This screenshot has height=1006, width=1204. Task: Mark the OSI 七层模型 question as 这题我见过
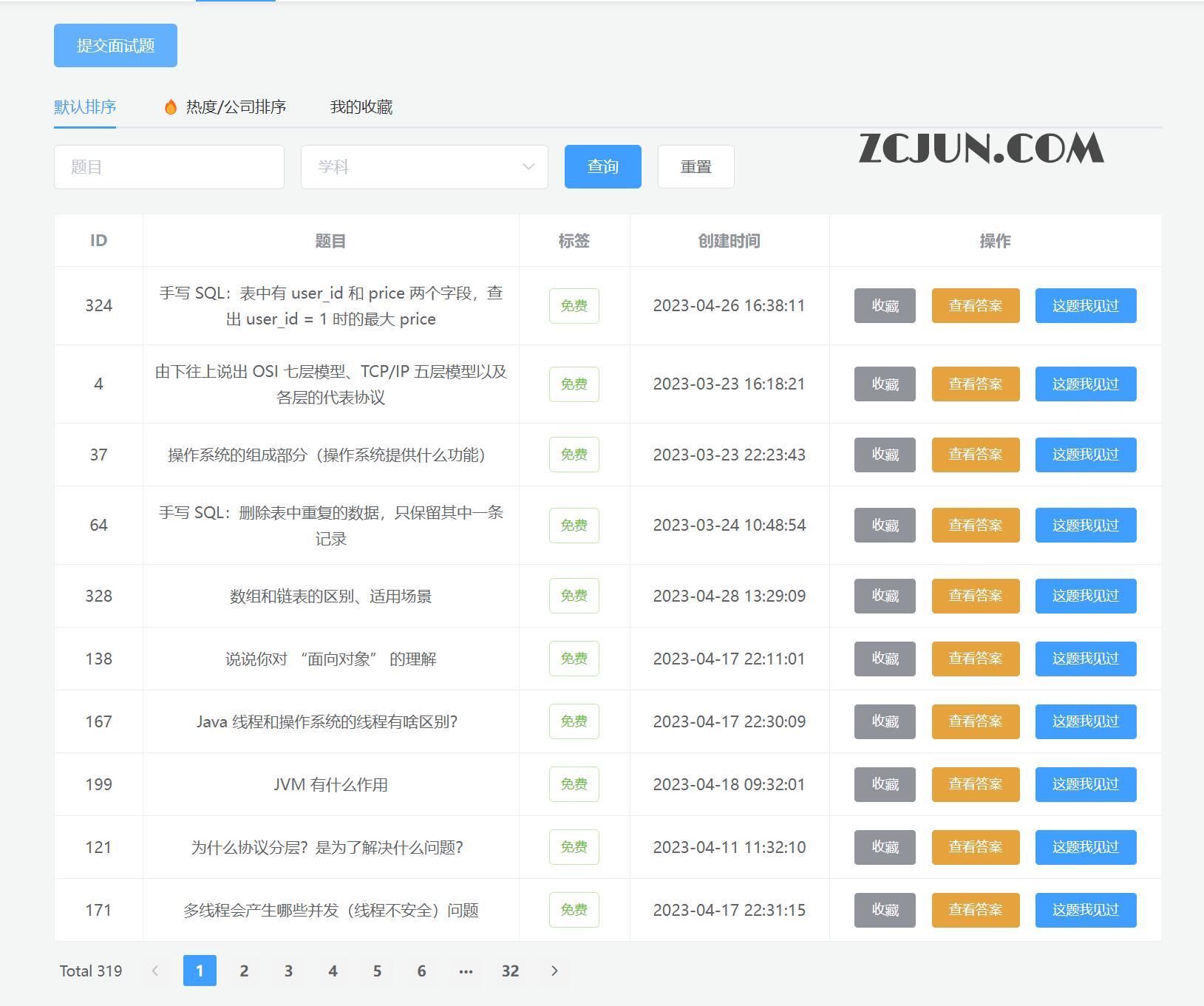[x=1085, y=384]
